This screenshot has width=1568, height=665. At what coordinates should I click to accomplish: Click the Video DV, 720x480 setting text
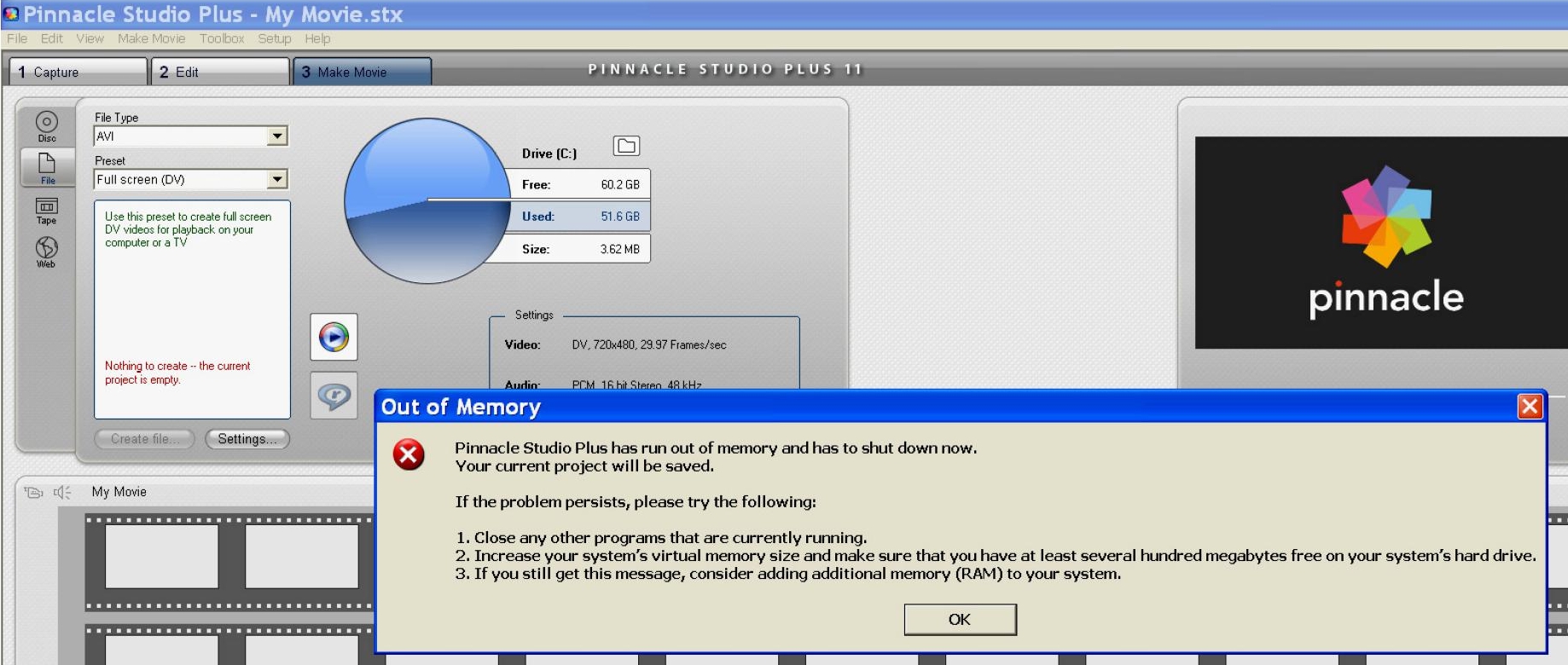[649, 344]
